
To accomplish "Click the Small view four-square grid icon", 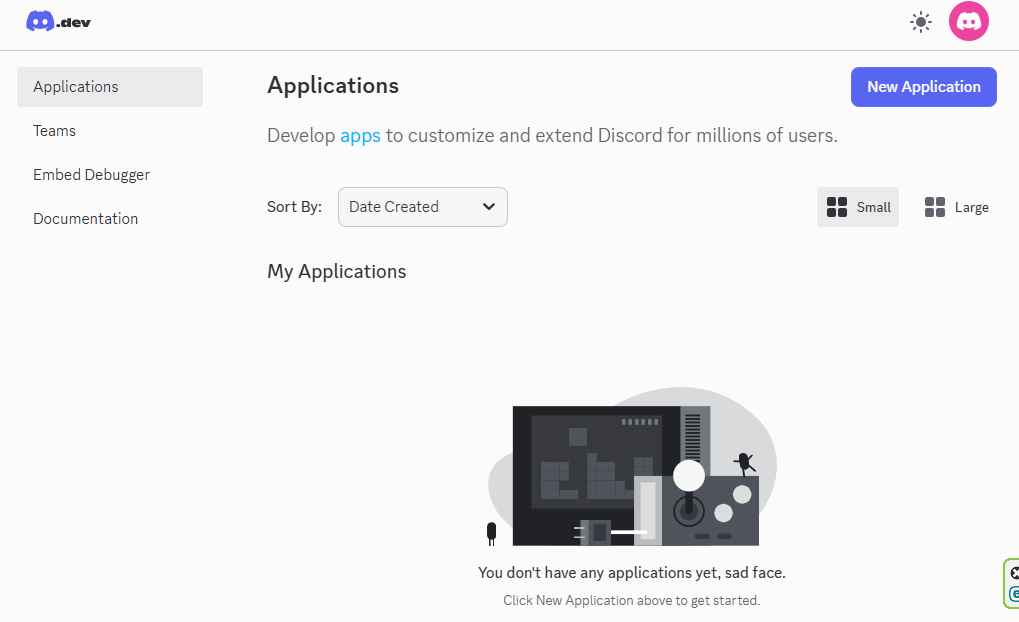I will click(837, 207).
